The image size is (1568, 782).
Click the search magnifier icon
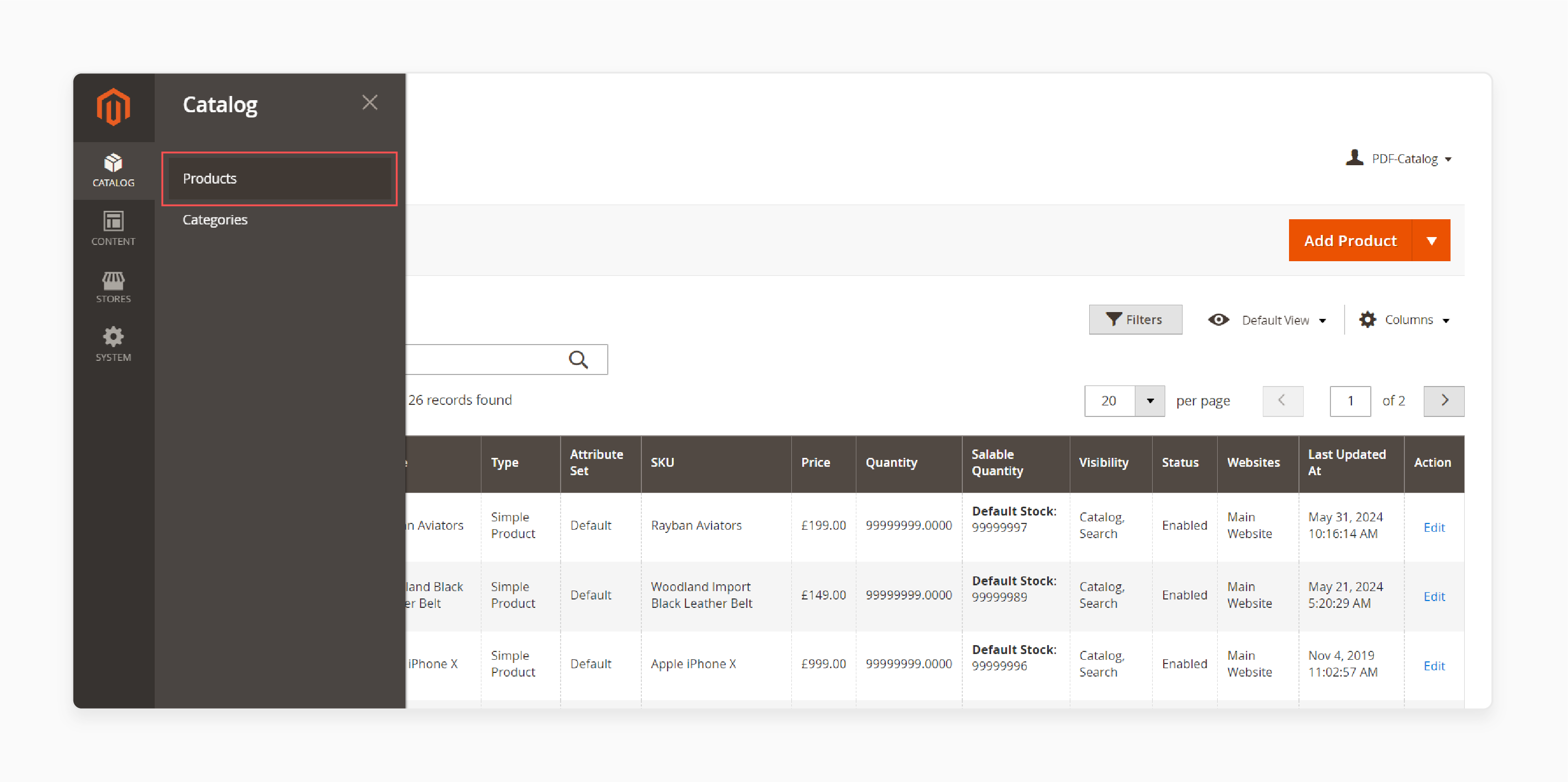pyautogui.click(x=578, y=360)
